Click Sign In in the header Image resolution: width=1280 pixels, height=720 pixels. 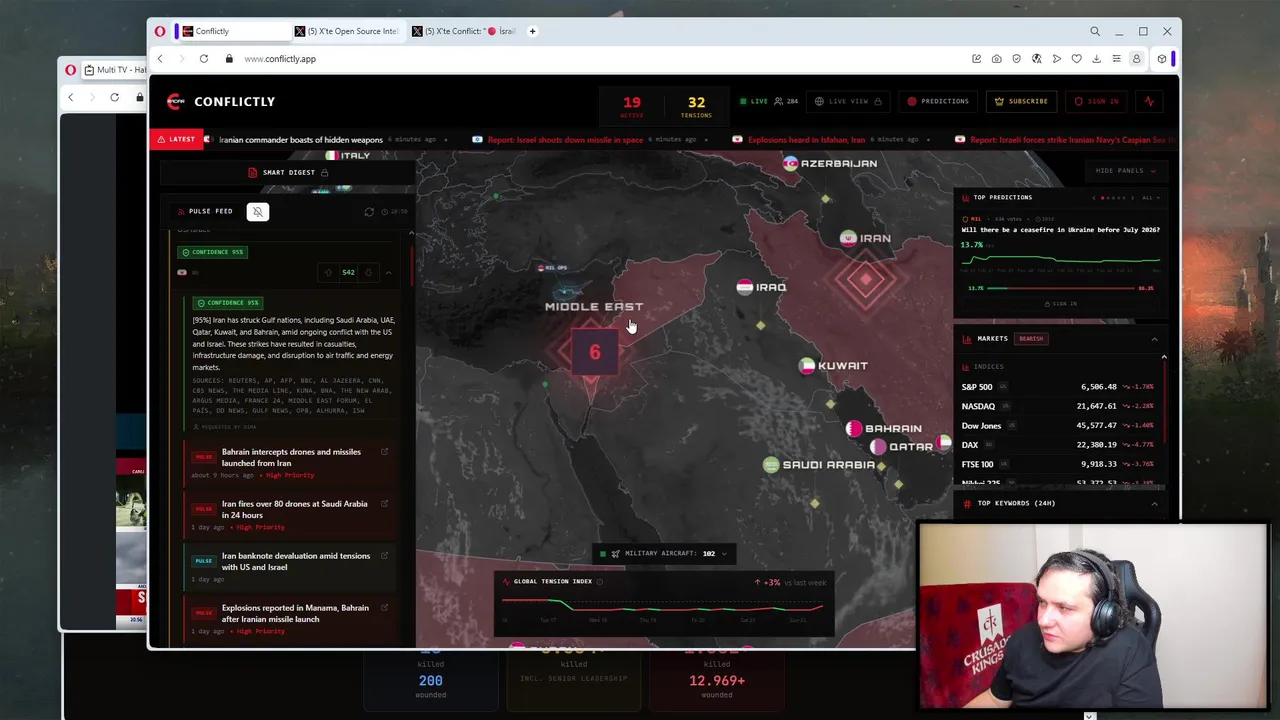(1097, 101)
